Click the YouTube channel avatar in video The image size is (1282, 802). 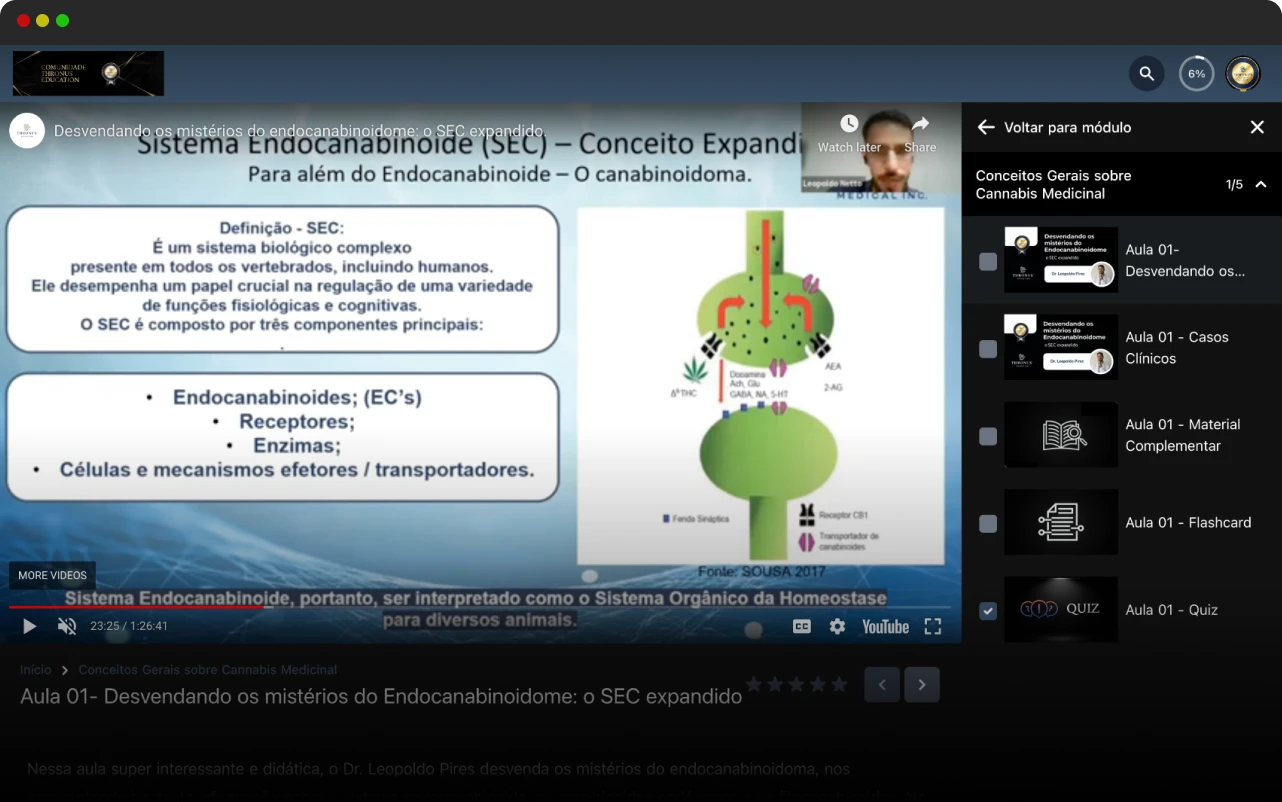(27, 130)
